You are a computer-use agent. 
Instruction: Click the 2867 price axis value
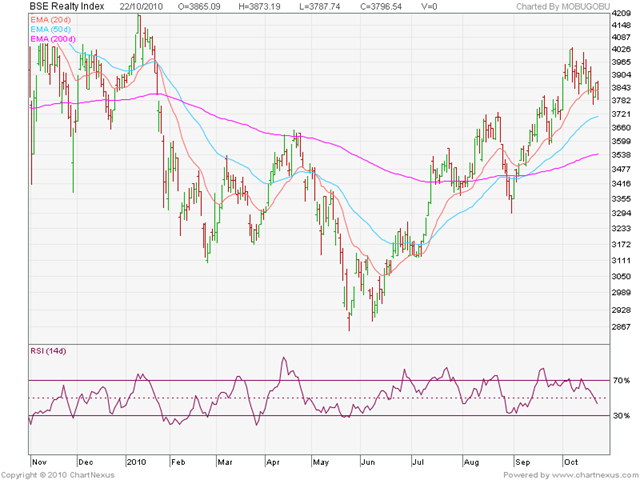click(622, 327)
